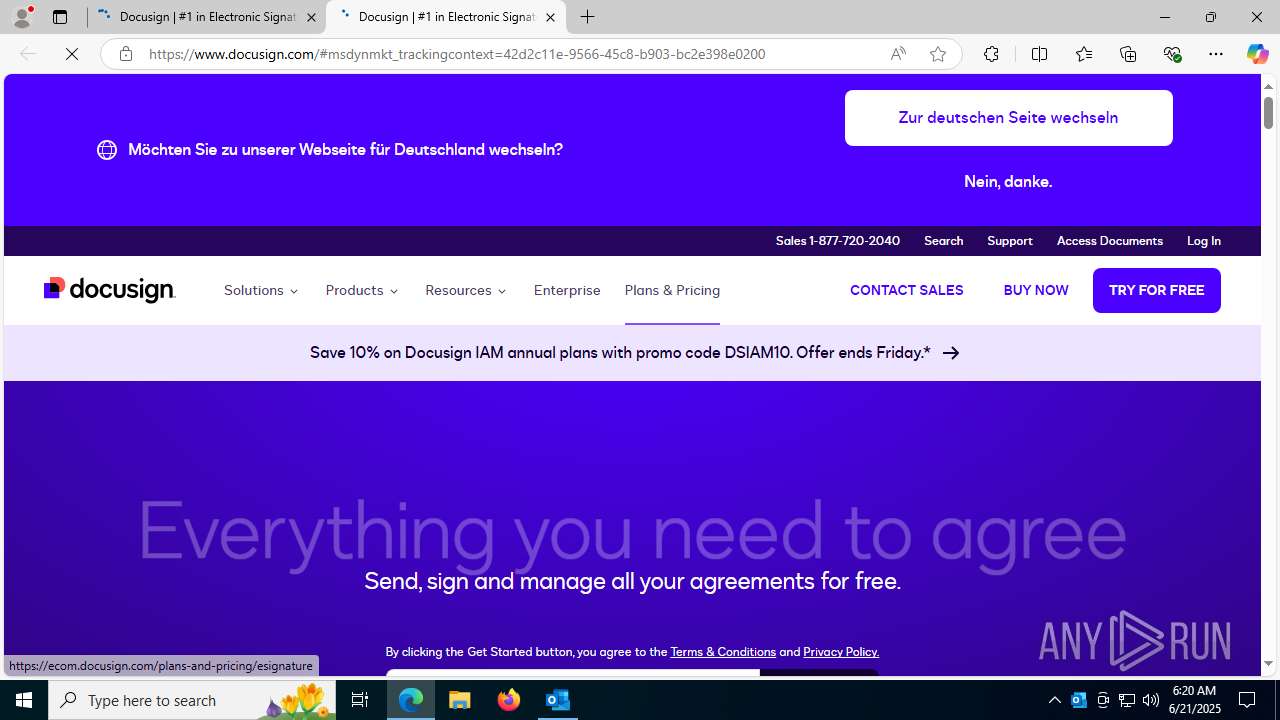1280x720 pixels.
Task: Click the TRY FOR FREE button
Action: [x=1156, y=290]
